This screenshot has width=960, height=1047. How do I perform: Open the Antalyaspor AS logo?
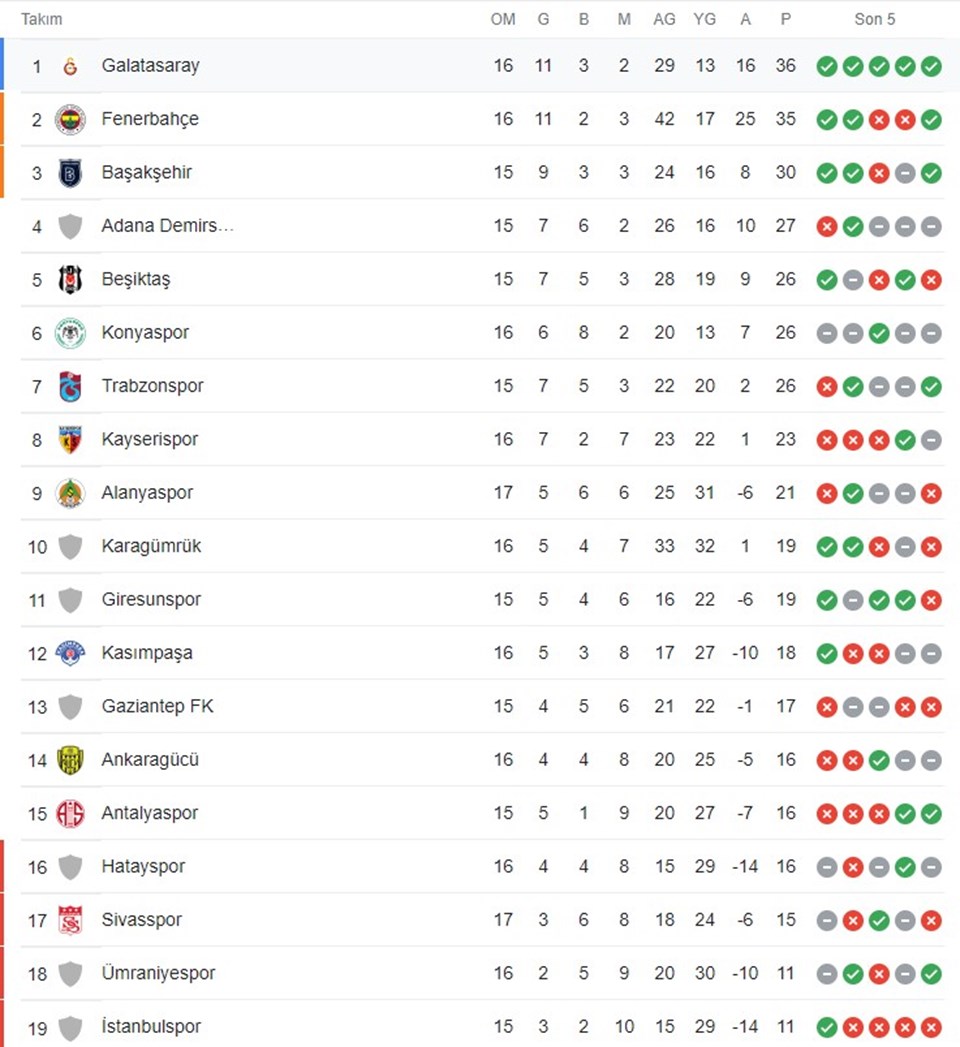point(70,814)
